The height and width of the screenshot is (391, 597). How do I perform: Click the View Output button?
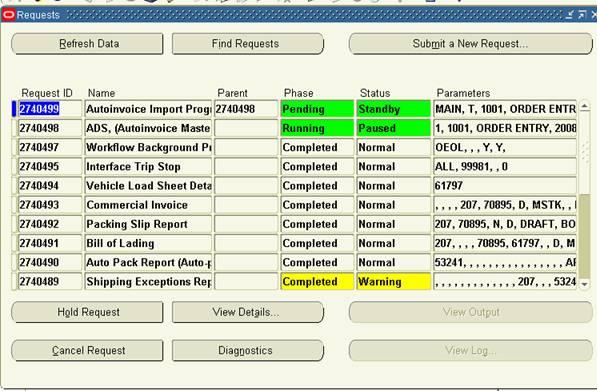[x=470, y=312]
